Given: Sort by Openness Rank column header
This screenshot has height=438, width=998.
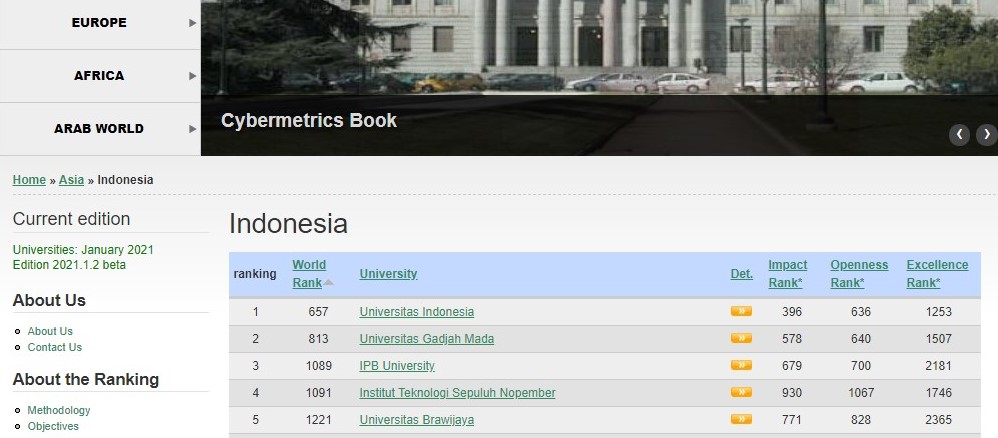Looking at the screenshot, I should [x=858, y=273].
